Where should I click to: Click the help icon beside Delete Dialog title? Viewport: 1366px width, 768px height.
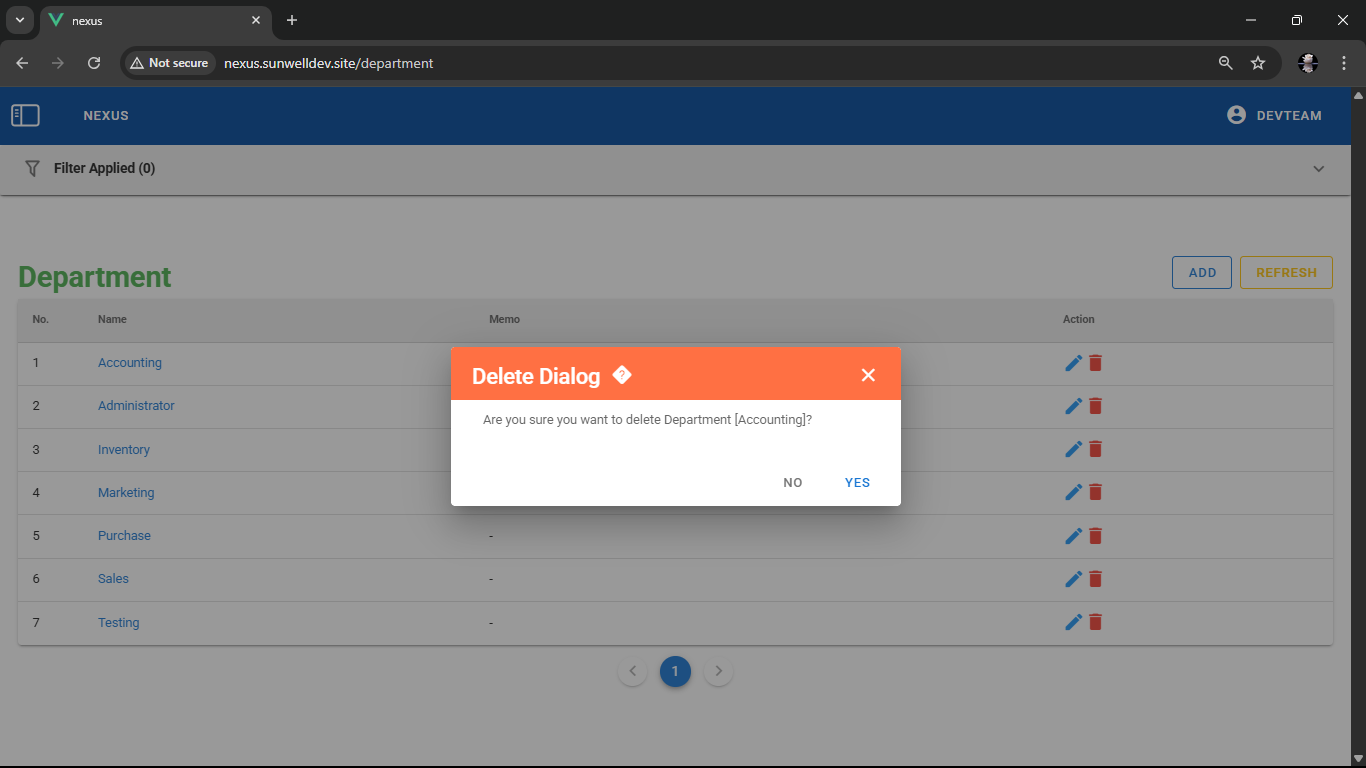tap(622, 375)
